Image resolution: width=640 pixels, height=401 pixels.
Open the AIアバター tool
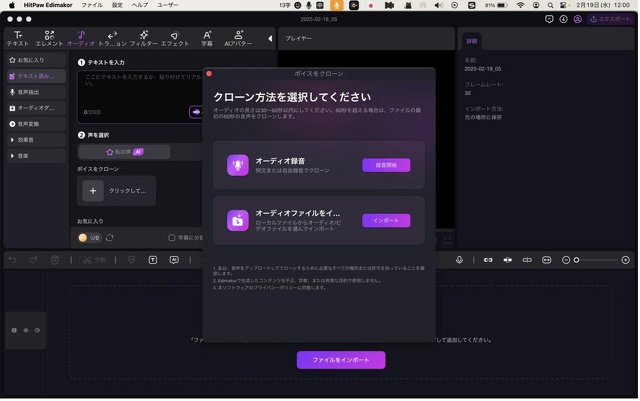pos(239,38)
